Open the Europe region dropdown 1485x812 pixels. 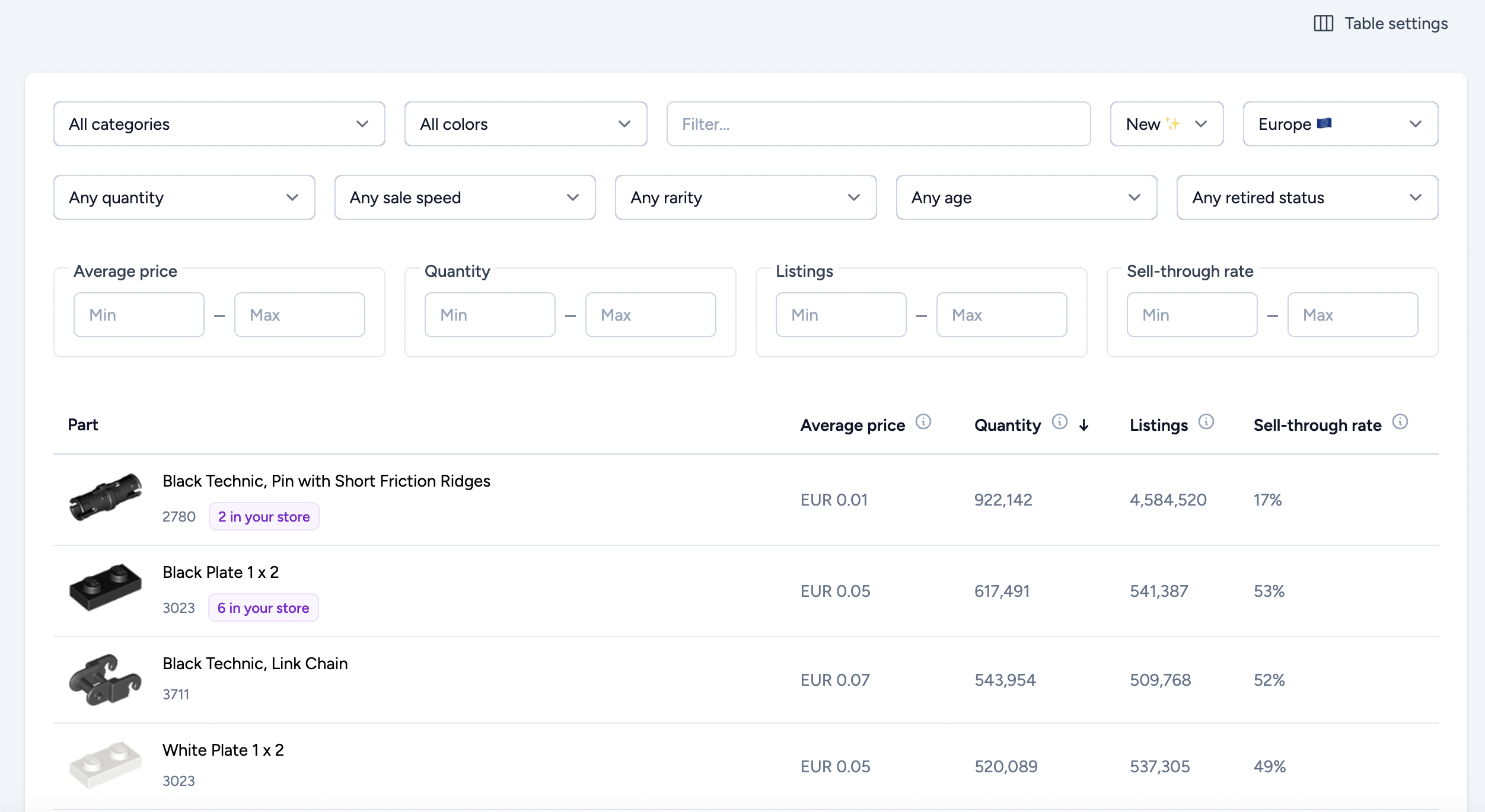1340,124
